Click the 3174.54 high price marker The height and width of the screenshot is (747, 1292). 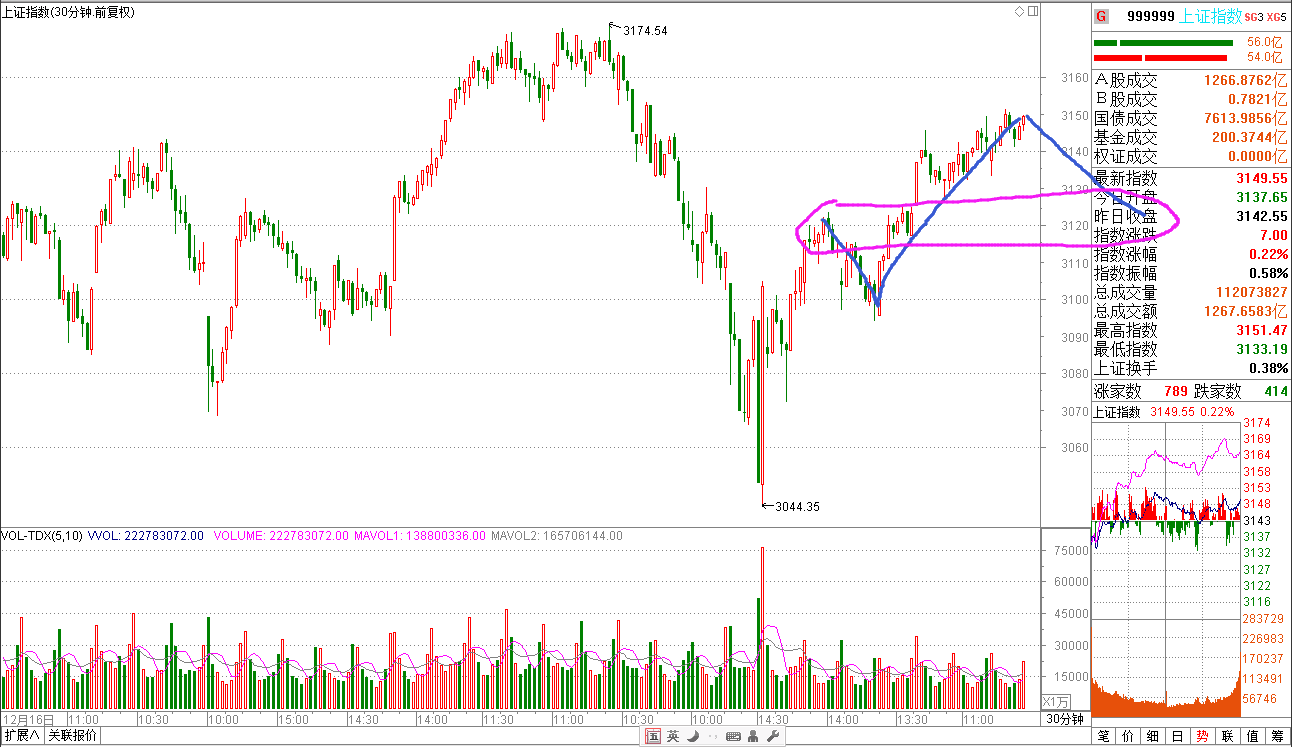644,31
